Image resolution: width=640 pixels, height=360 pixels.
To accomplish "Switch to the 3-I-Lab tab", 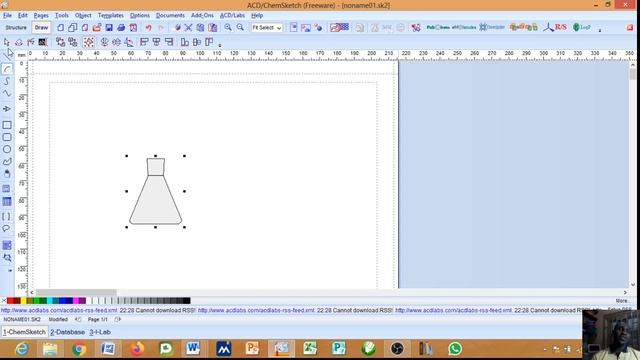I will pos(100,332).
